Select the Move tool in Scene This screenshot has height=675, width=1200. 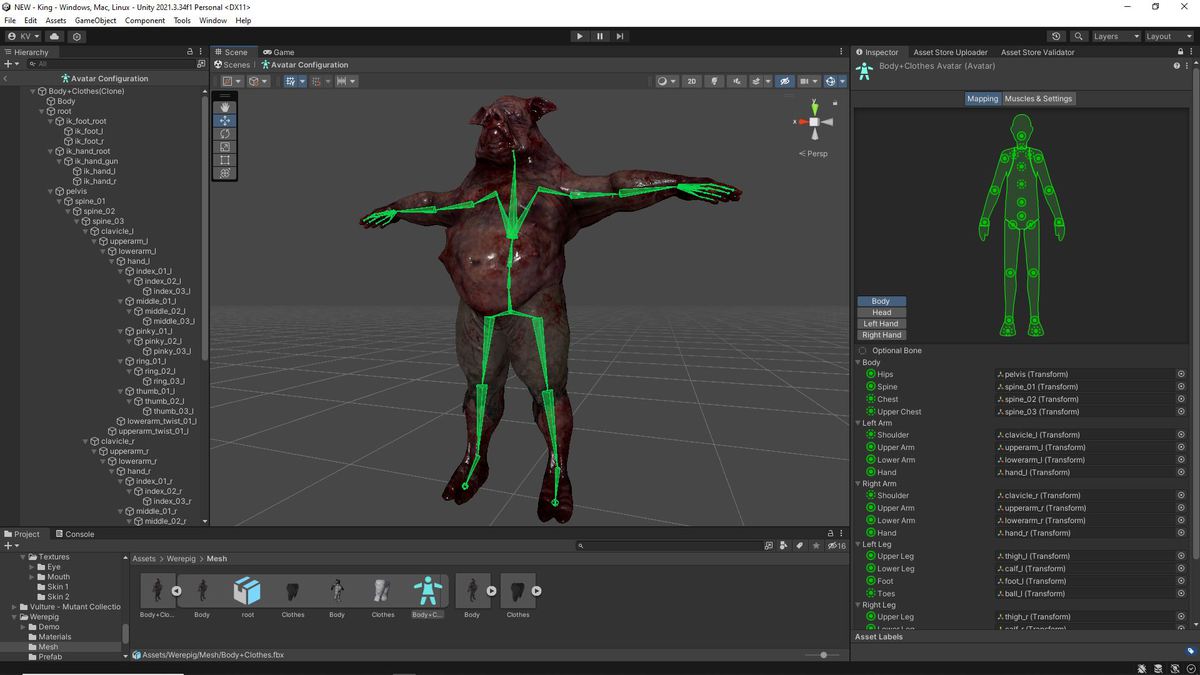226,120
